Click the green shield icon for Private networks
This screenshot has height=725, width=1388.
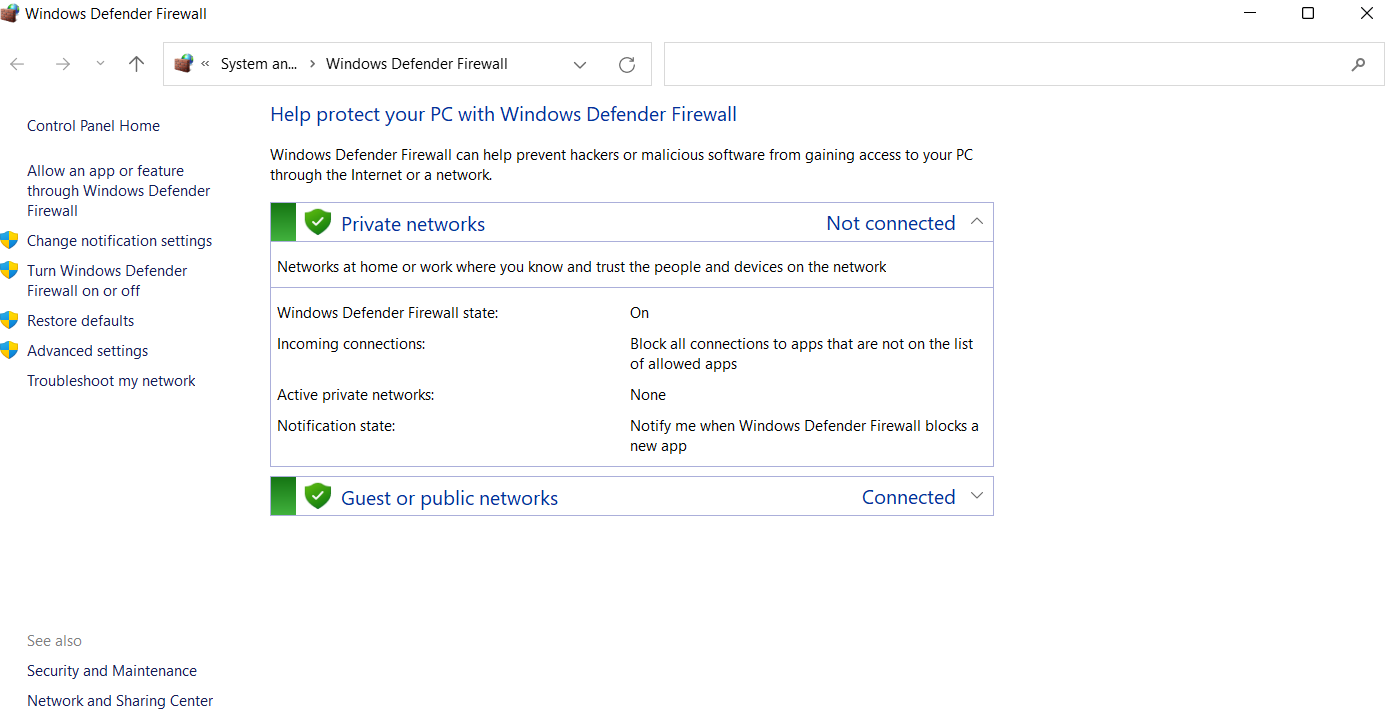point(318,222)
